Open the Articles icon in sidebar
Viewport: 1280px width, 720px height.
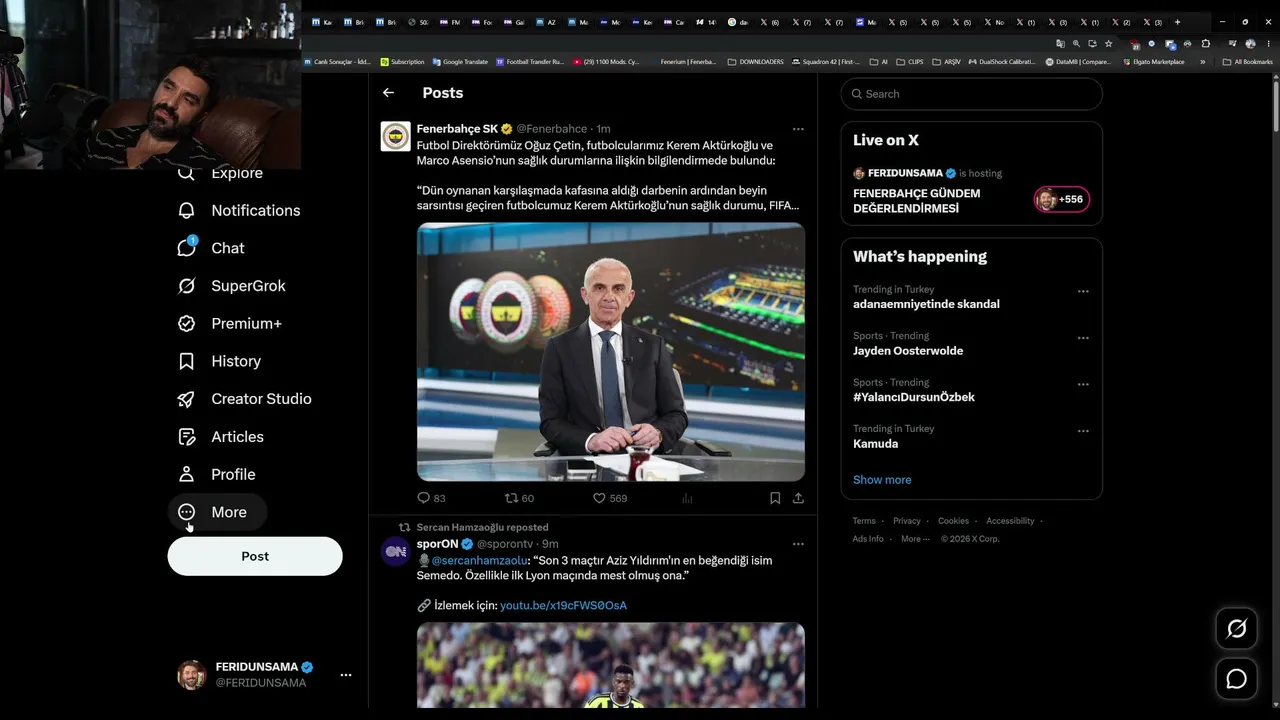click(186, 437)
